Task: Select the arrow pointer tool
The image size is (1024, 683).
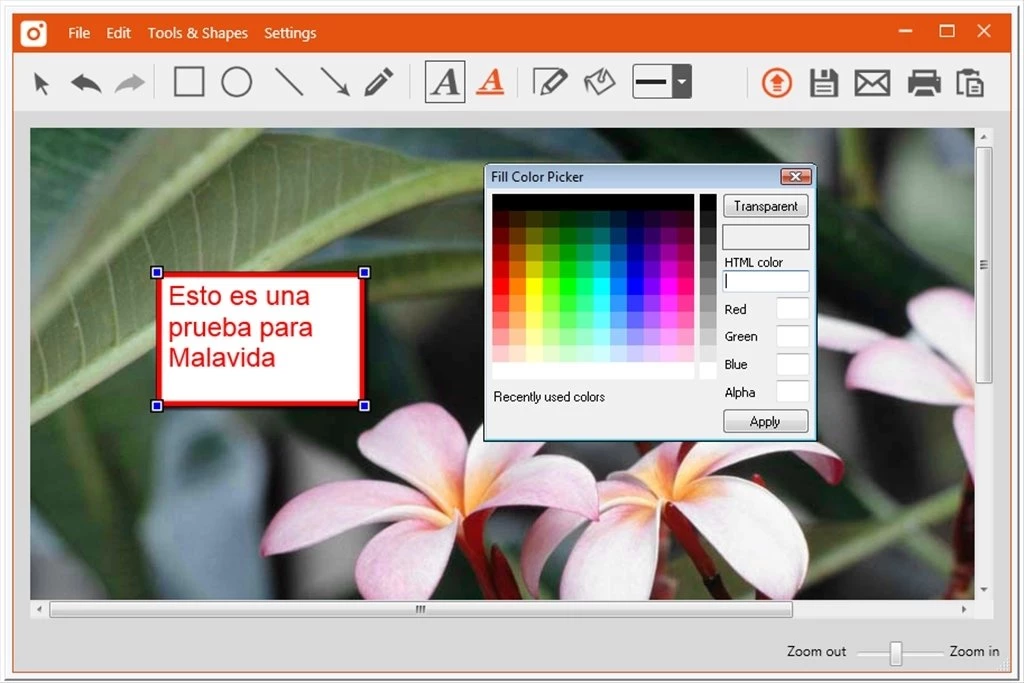Action: point(41,83)
